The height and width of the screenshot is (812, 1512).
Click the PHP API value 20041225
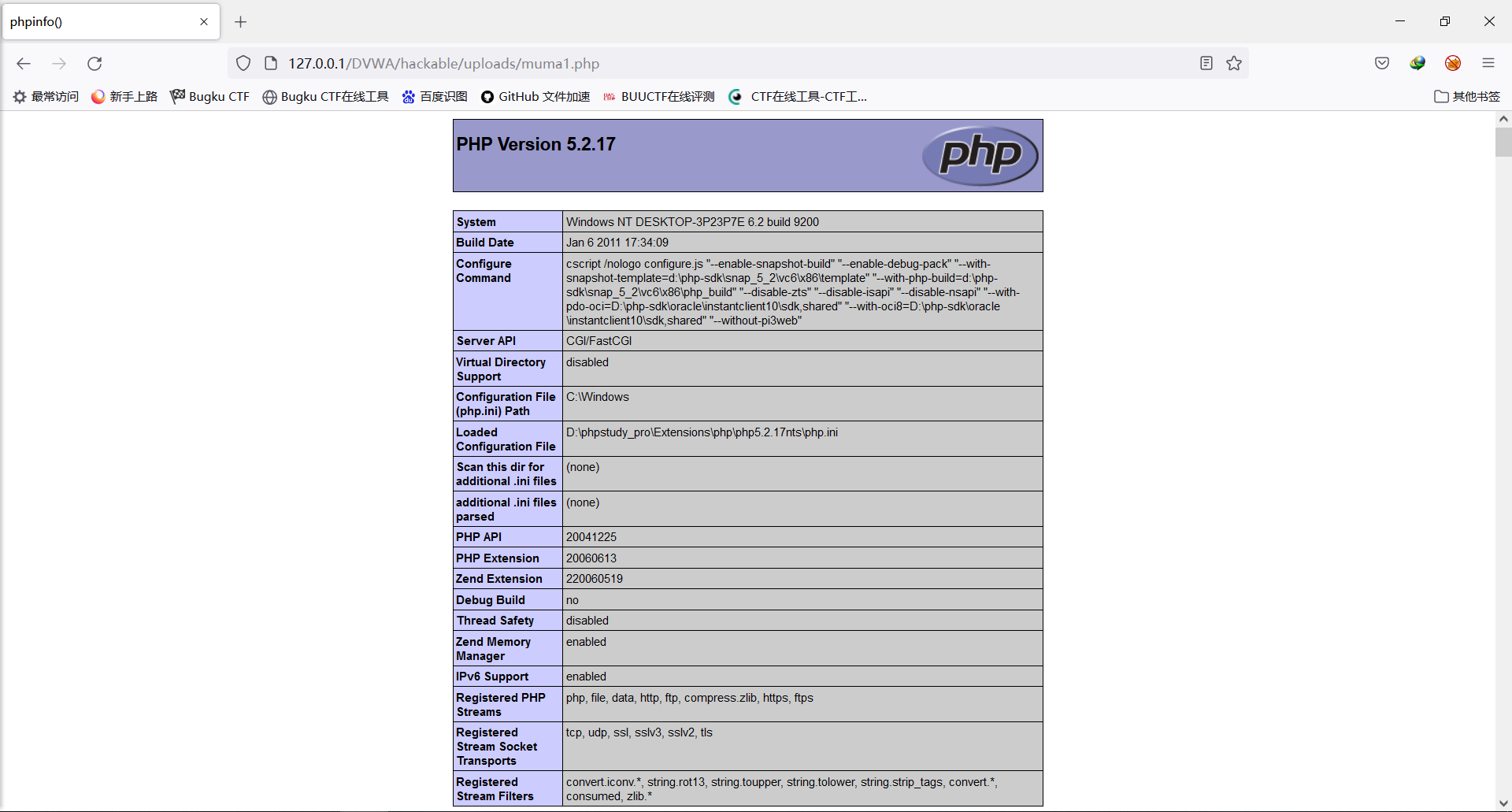591,537
